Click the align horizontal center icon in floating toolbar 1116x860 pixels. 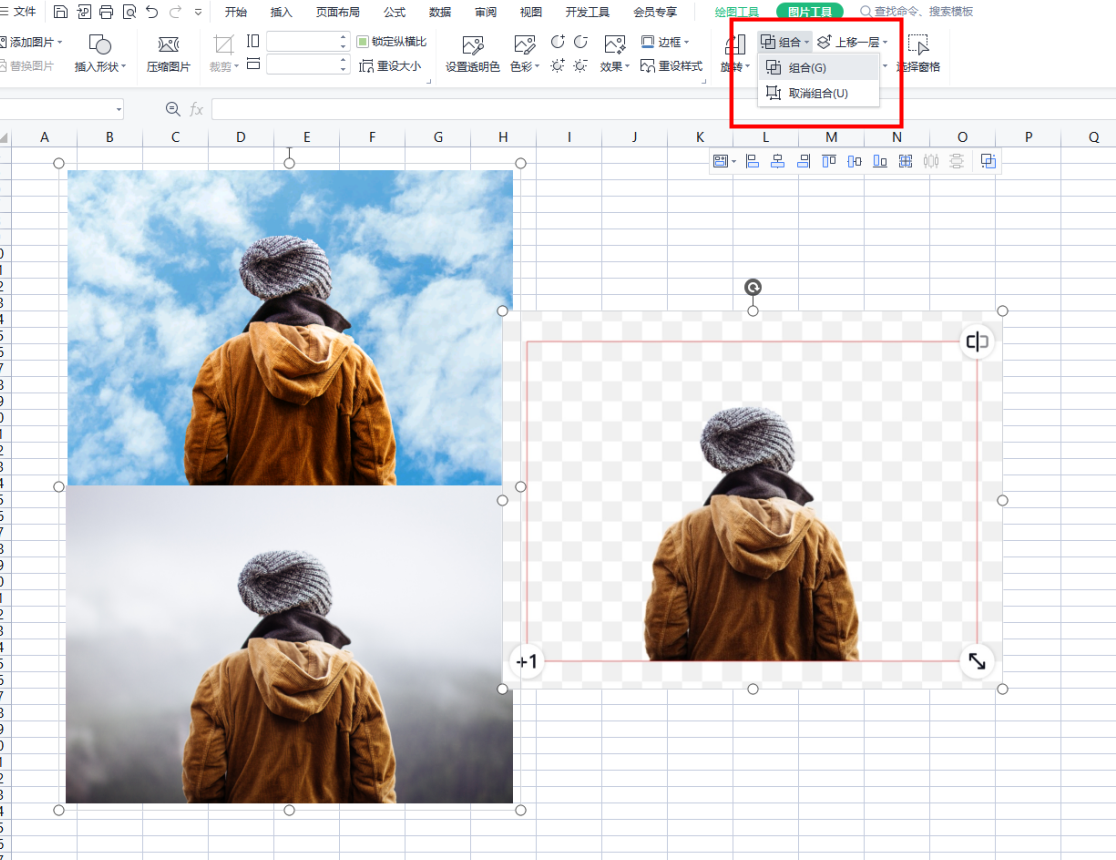coord(778,162)
